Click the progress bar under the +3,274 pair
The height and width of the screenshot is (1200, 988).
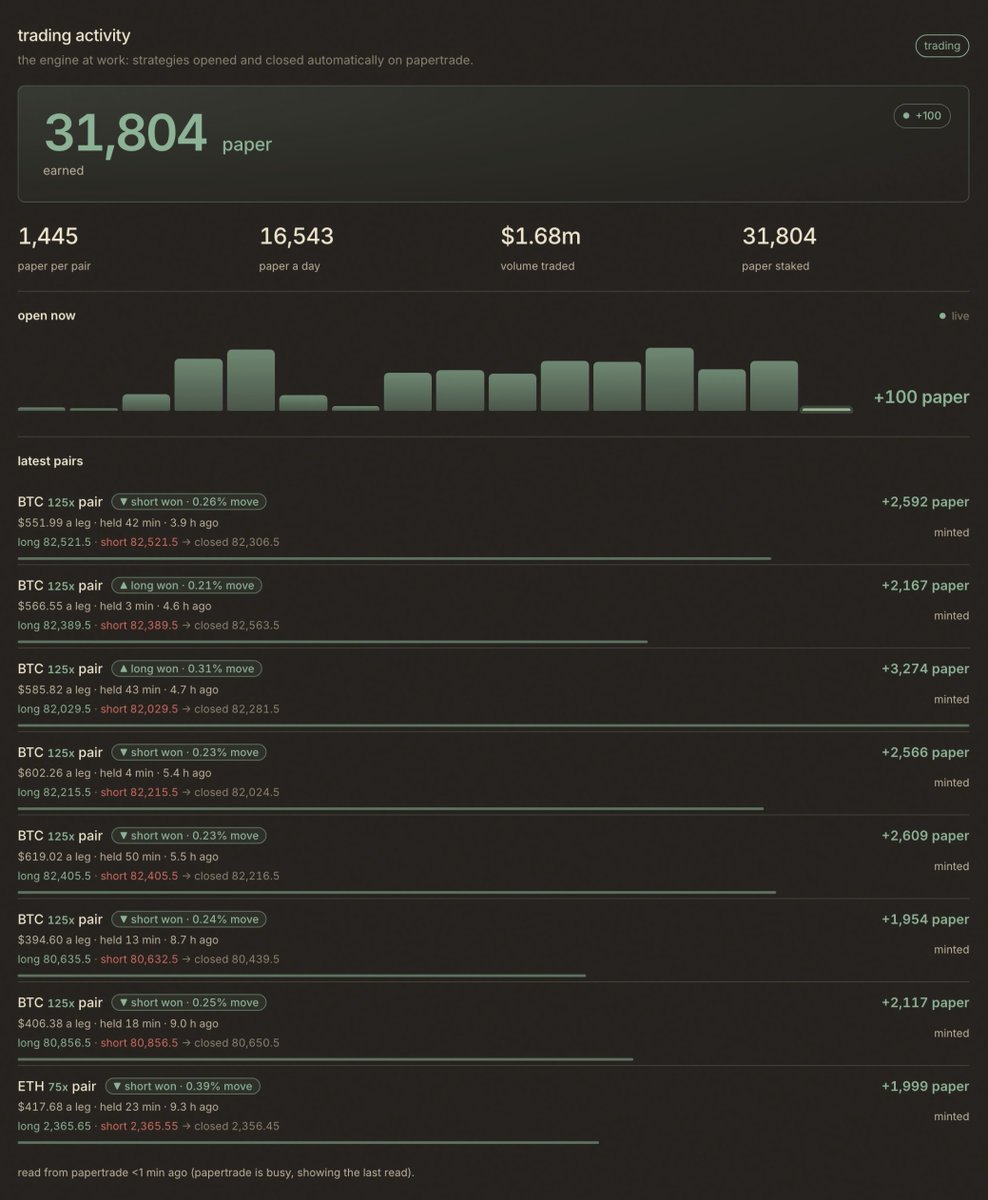(x=493, y=725)
